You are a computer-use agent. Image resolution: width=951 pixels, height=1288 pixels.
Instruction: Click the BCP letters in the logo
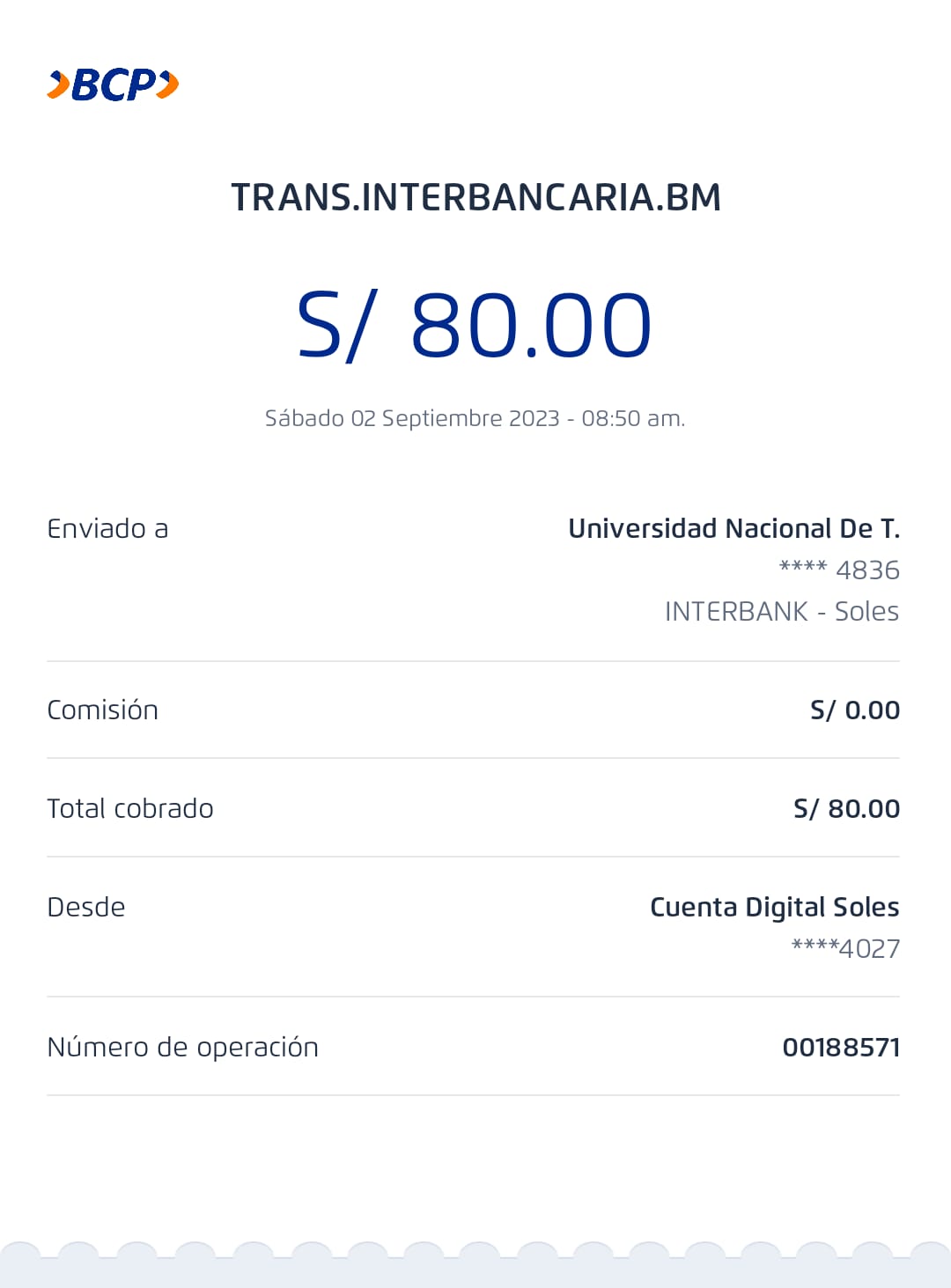point(114,85)
